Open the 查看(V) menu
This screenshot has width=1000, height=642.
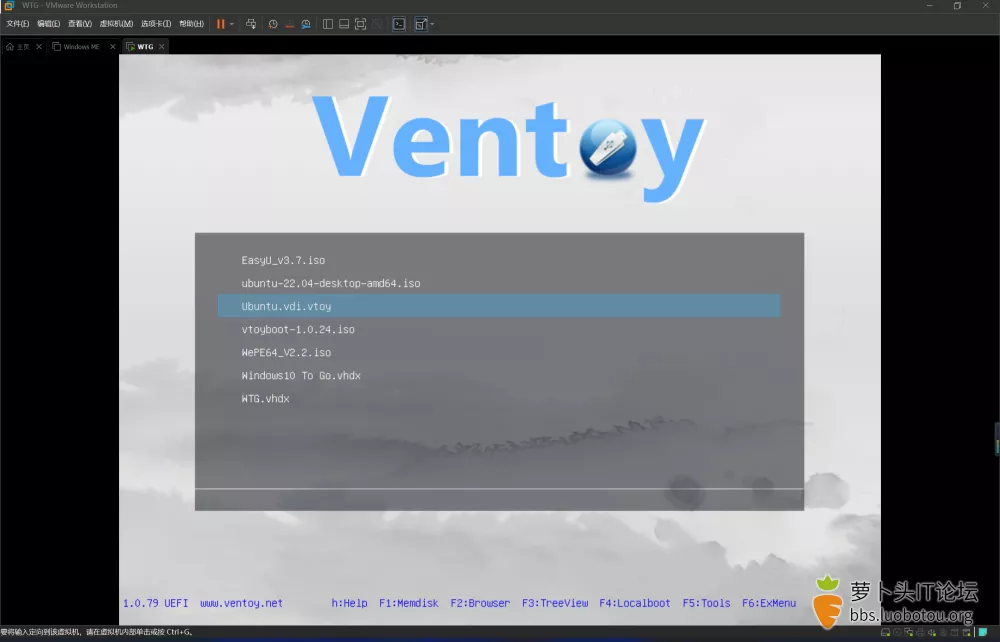[80, 24]
